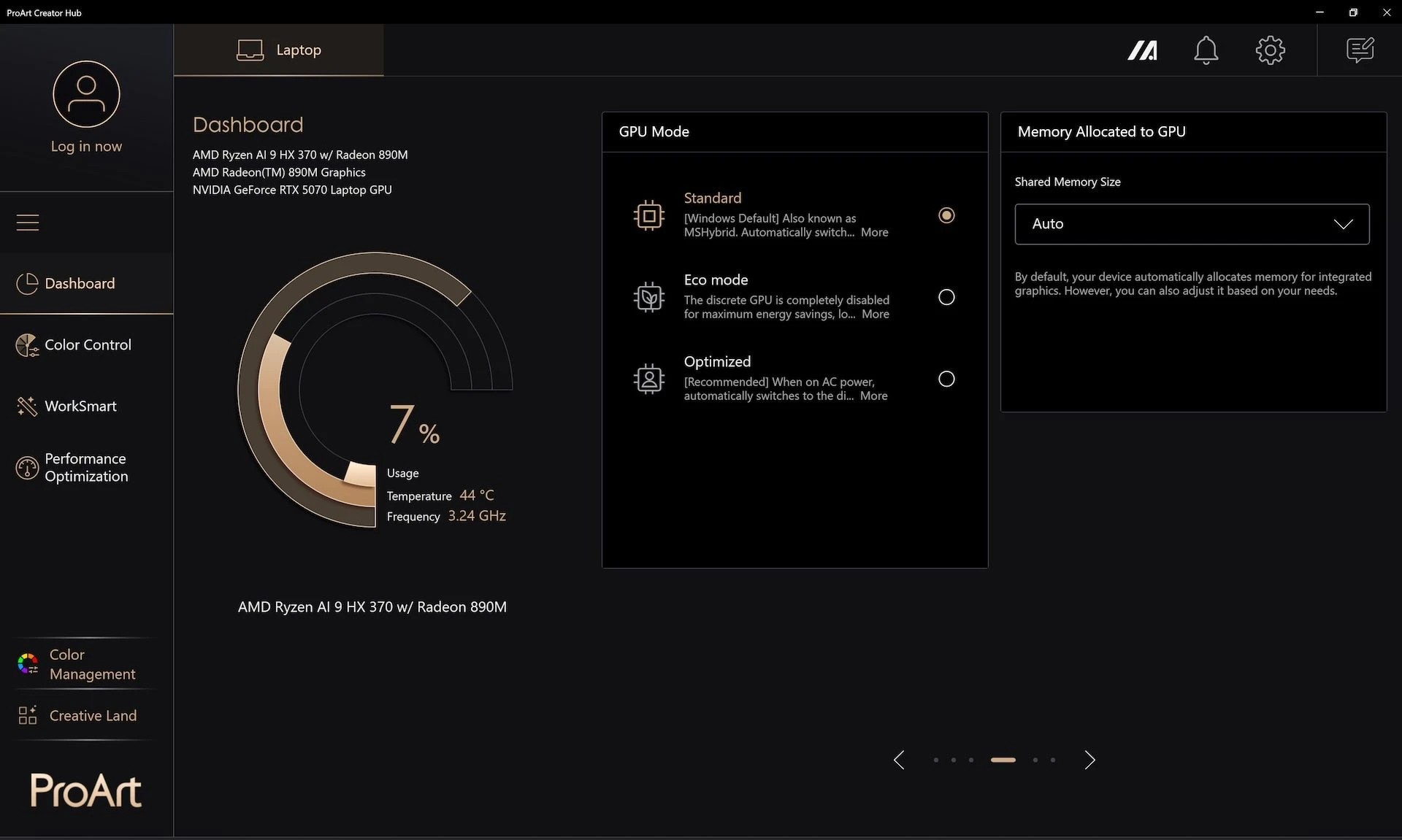Open Performance Optimization from sidebar
Screen dimensions: 1402x840
(x=85, y=467)
